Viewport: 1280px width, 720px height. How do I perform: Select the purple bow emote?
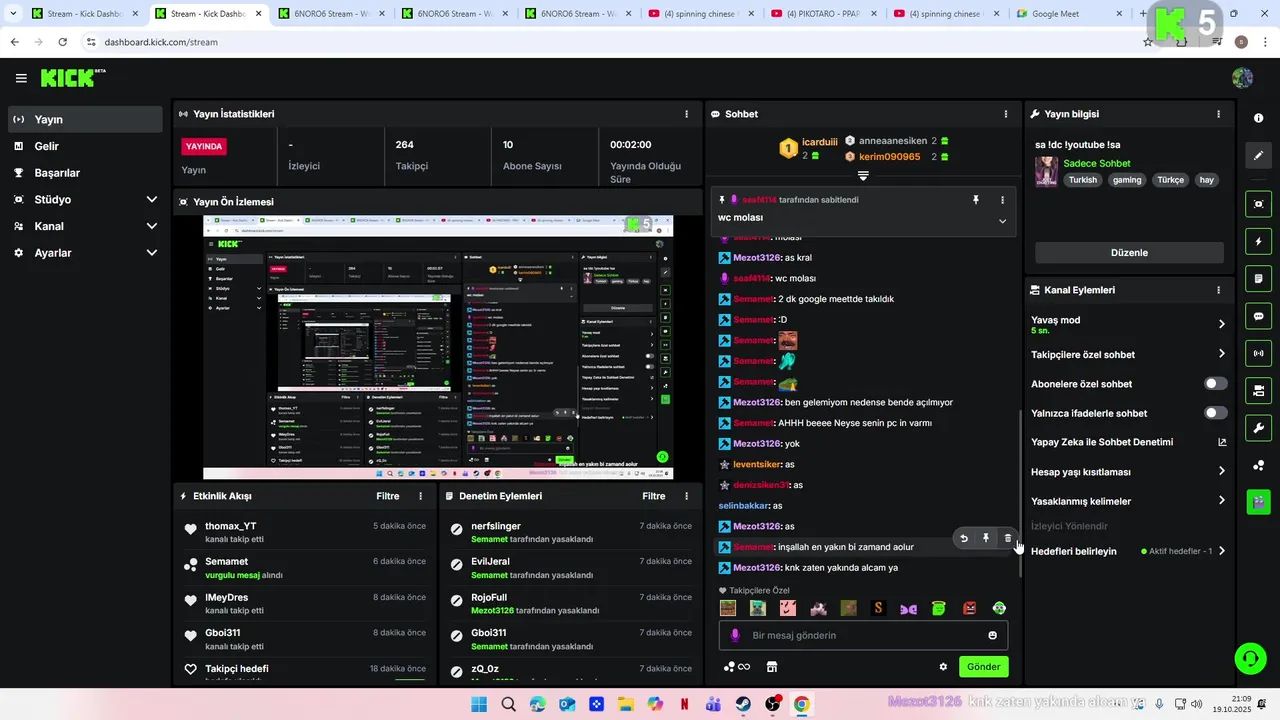(x=908, y=608)
